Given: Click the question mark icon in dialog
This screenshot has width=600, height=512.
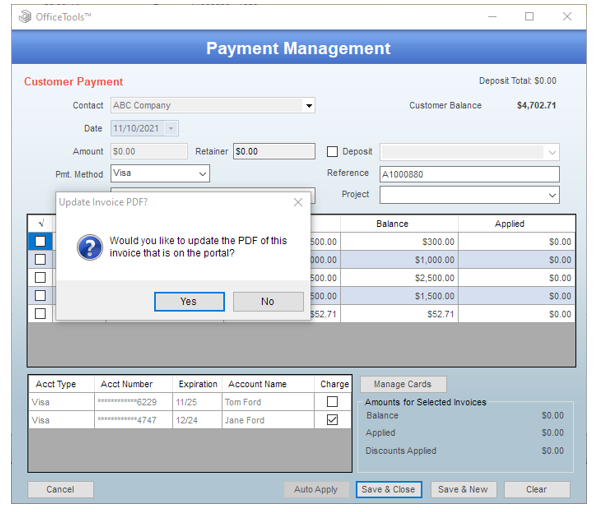Looking at the screenshot, I should click(90, 248).
